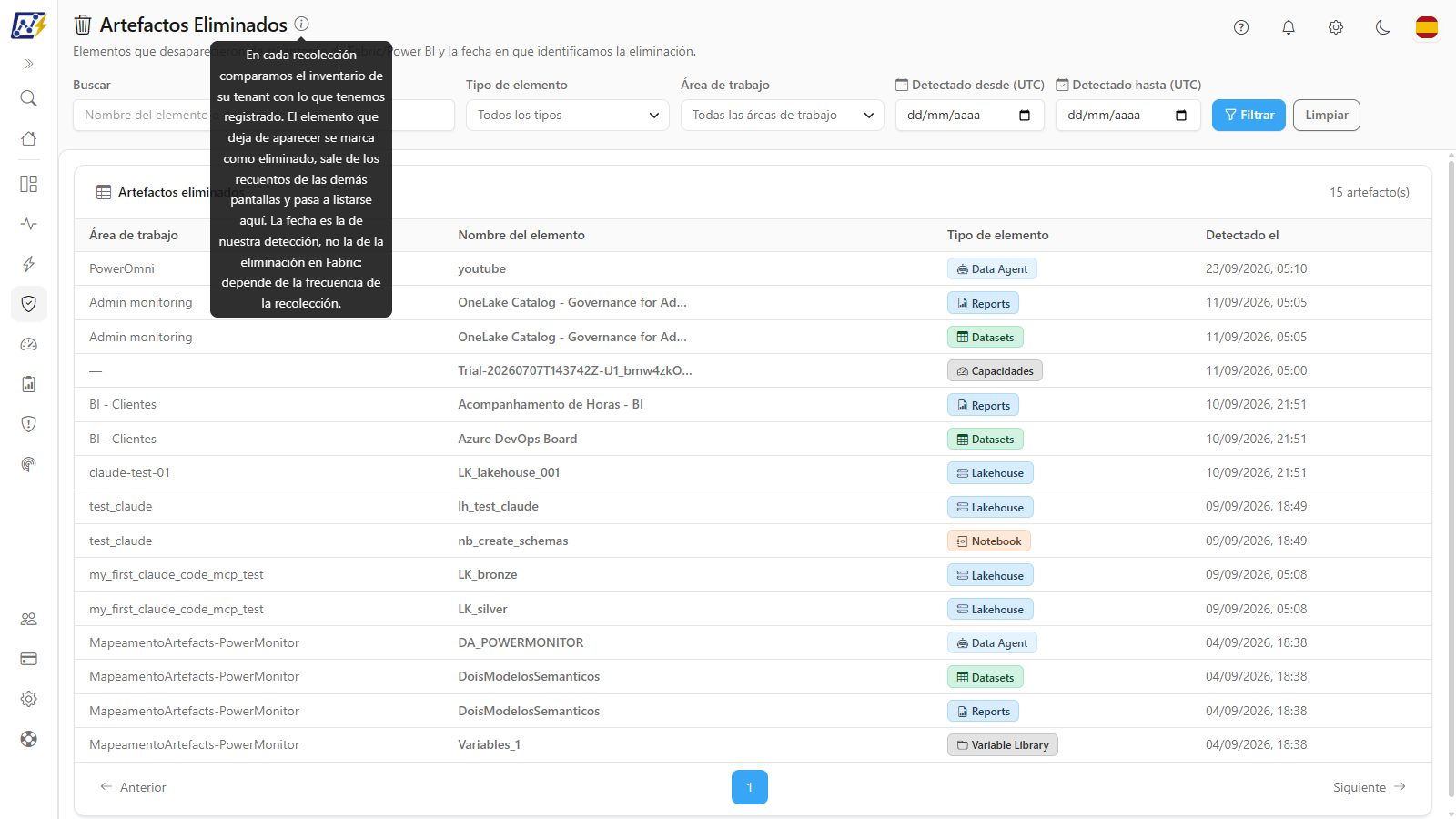Viewport: 1456px width, 819px height.
Task: Toggle dark mode with the moon icon
Action: pyautogui.click(x=1383, y=27)
